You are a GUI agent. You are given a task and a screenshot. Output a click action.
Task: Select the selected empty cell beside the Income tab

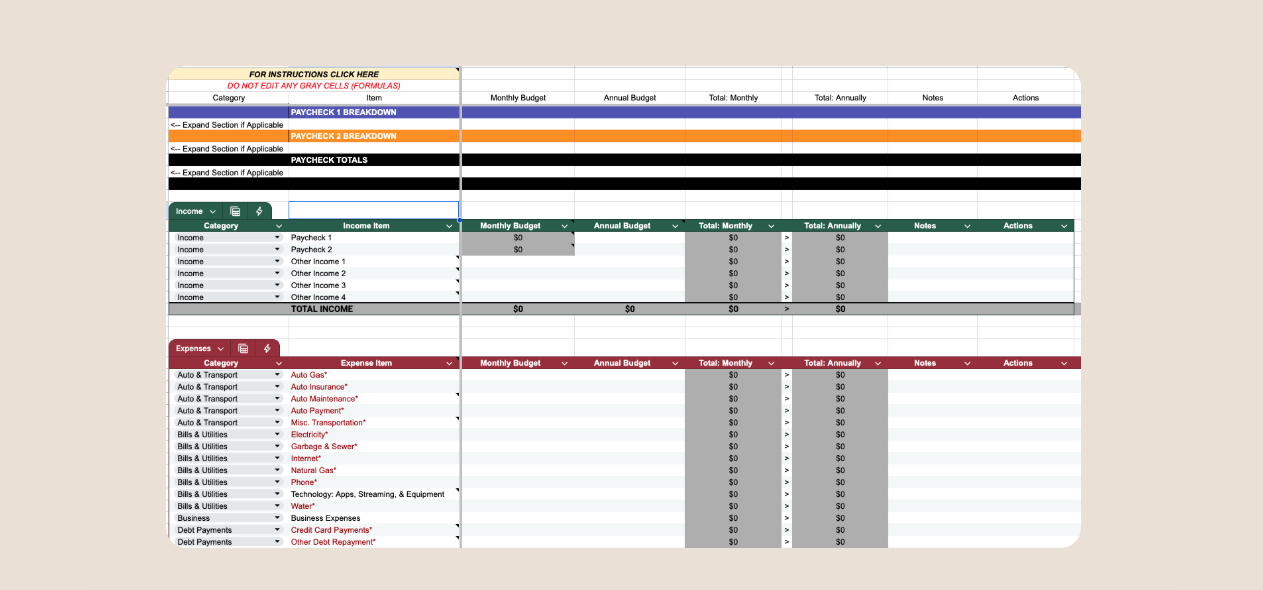click(x=374, y=211)
